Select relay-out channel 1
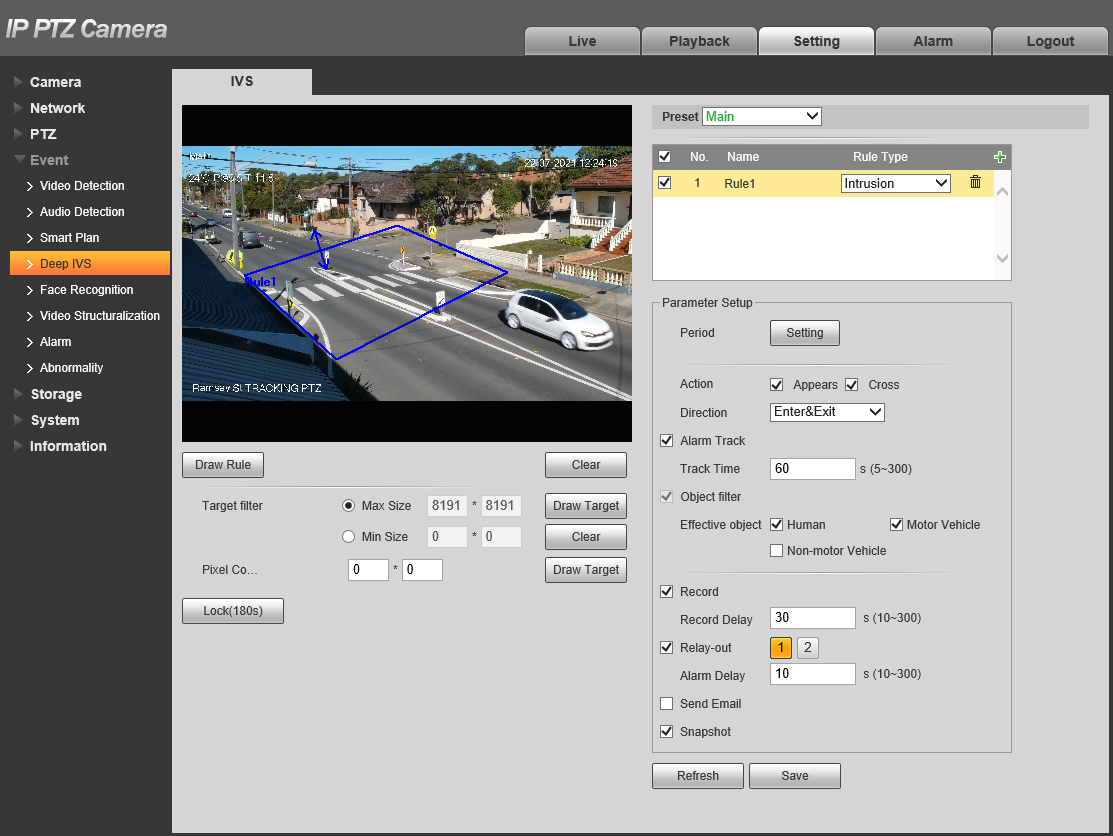This screenshot has height=836, width=1113. (x=781, y=647)
